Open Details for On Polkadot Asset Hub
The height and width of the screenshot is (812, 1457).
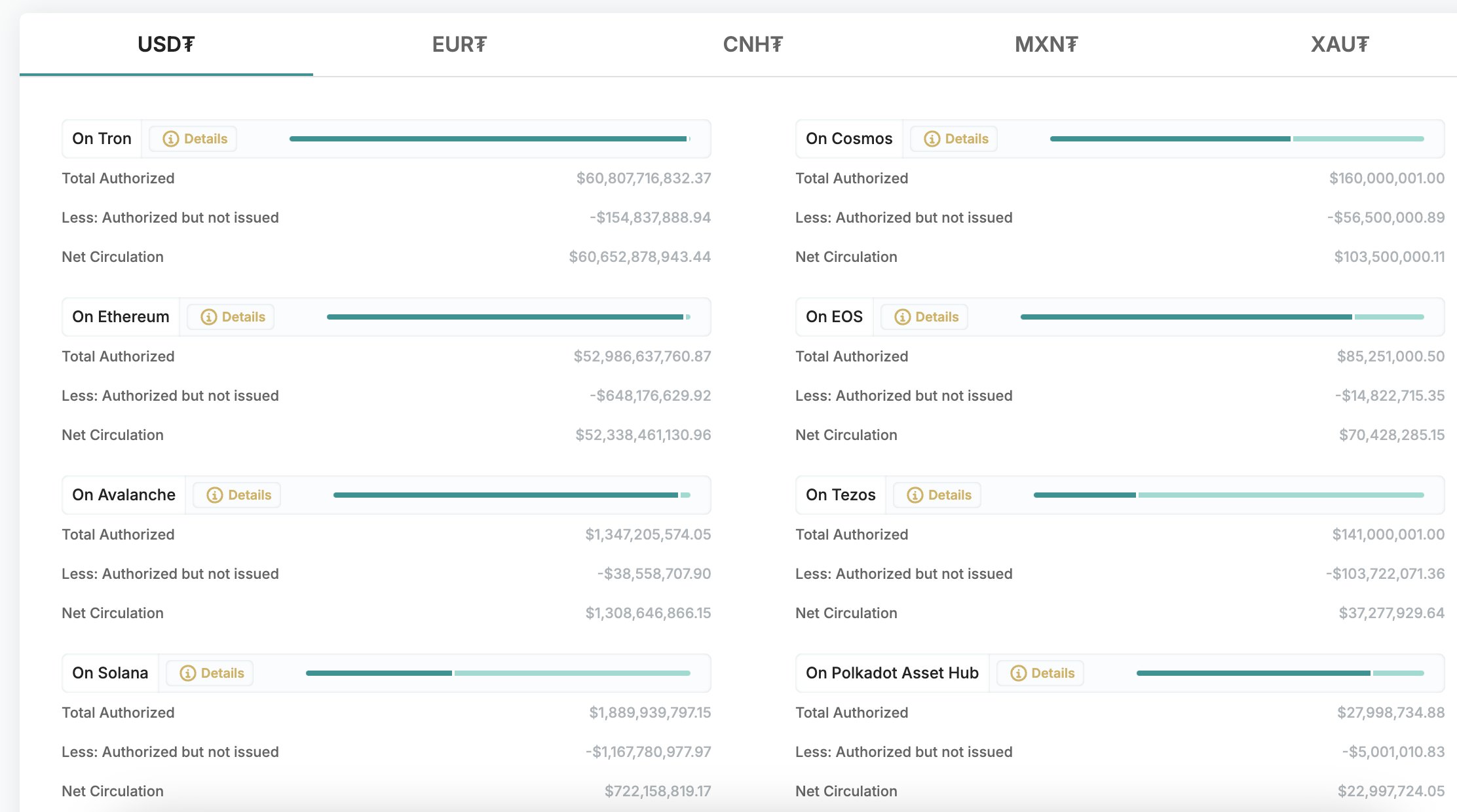[x=1040, y=673]
